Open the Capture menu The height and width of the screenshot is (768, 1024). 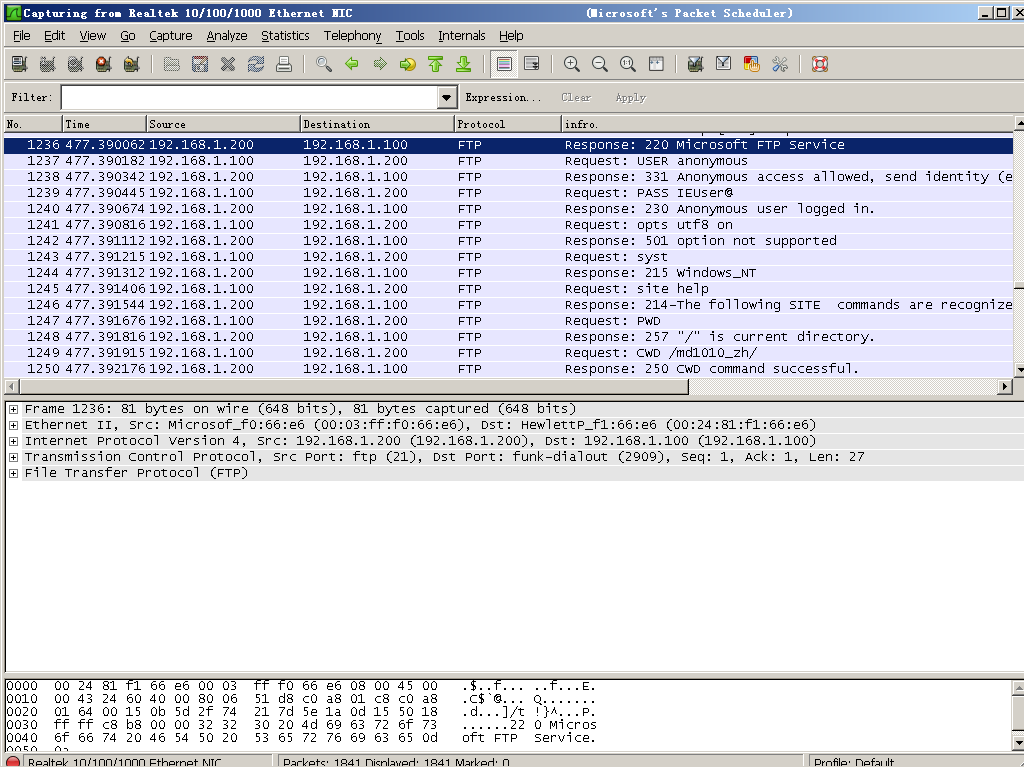pyautogui.click(x=170, y=36)
